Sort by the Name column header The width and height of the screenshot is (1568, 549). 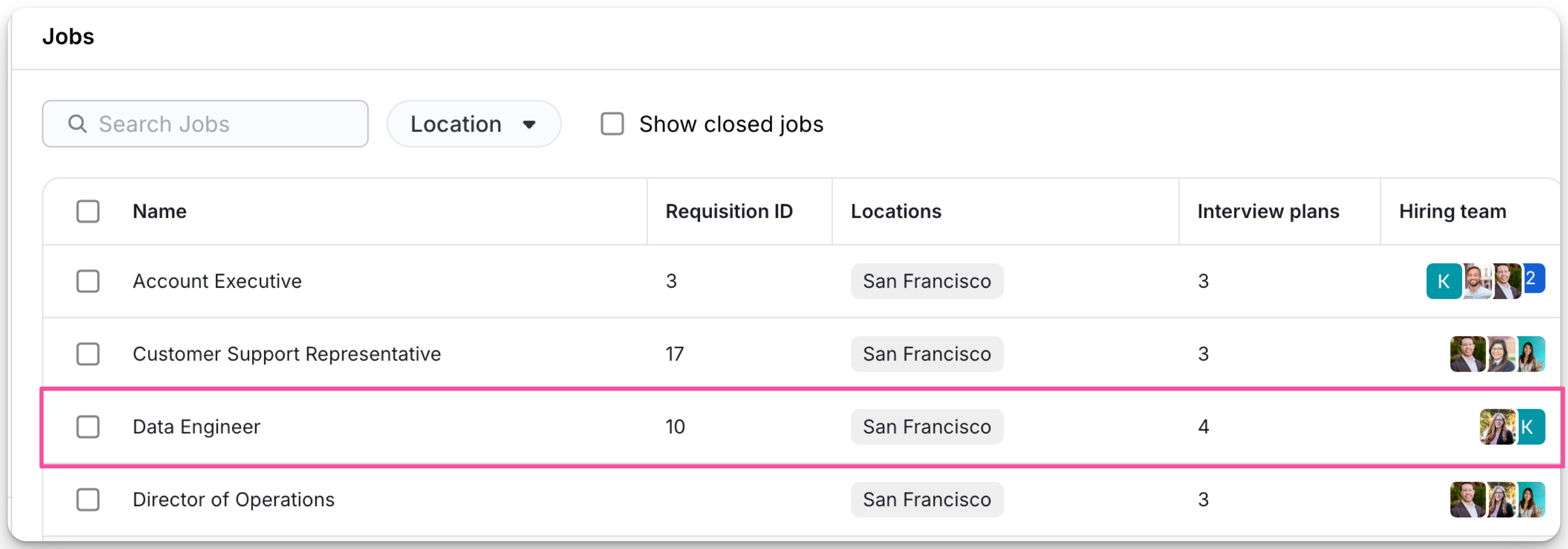coord(160,212)
